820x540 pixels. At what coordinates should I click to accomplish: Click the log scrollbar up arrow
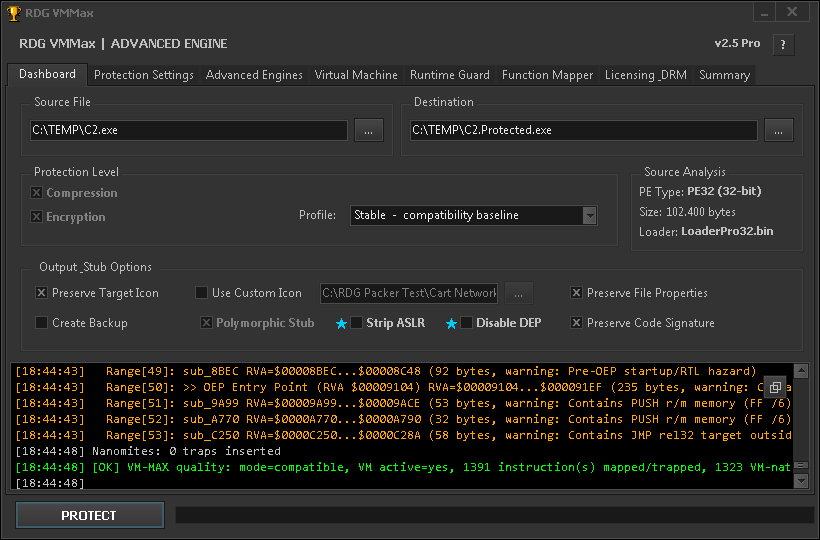[801, 371]
